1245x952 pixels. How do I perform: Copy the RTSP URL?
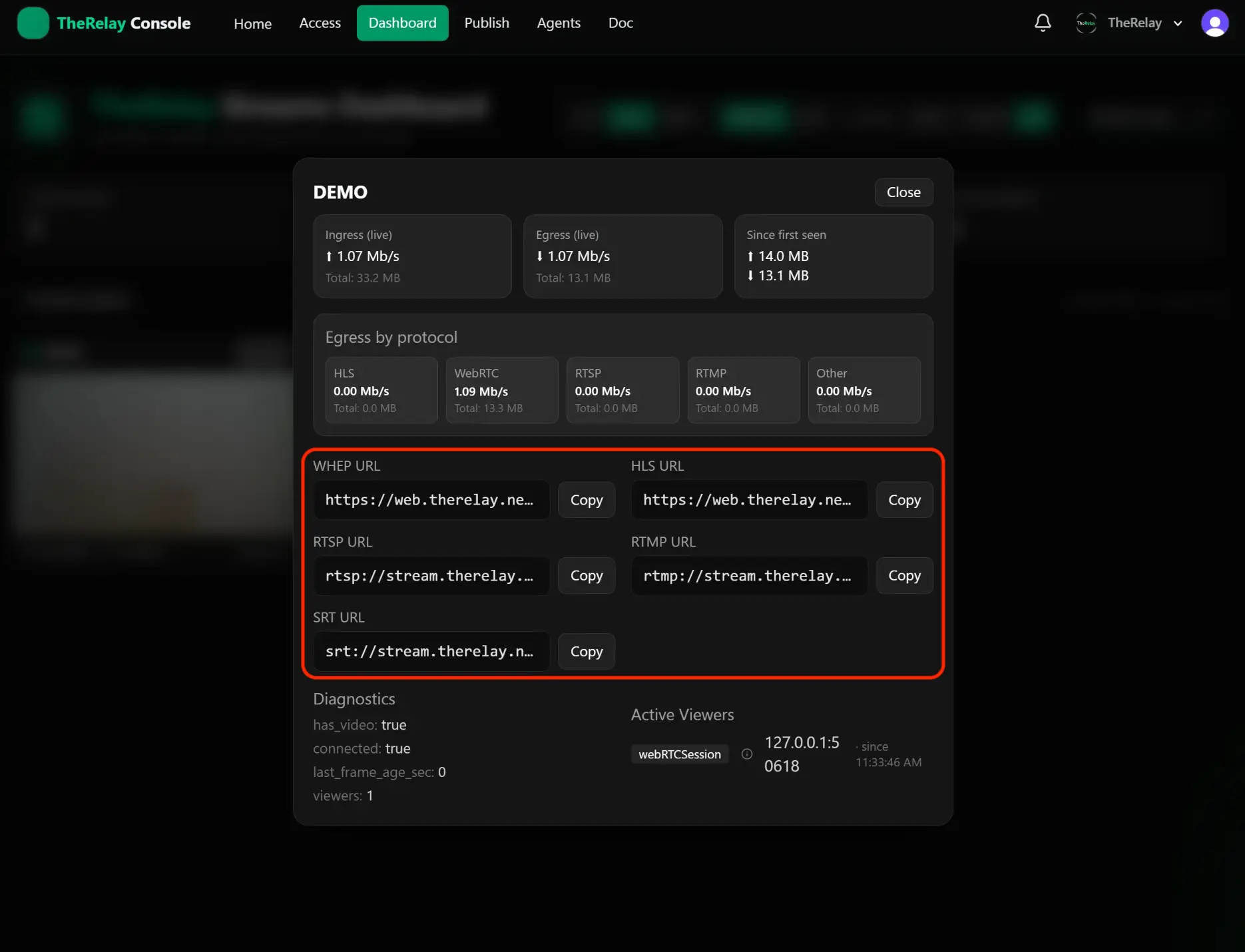tap(587, 576)
